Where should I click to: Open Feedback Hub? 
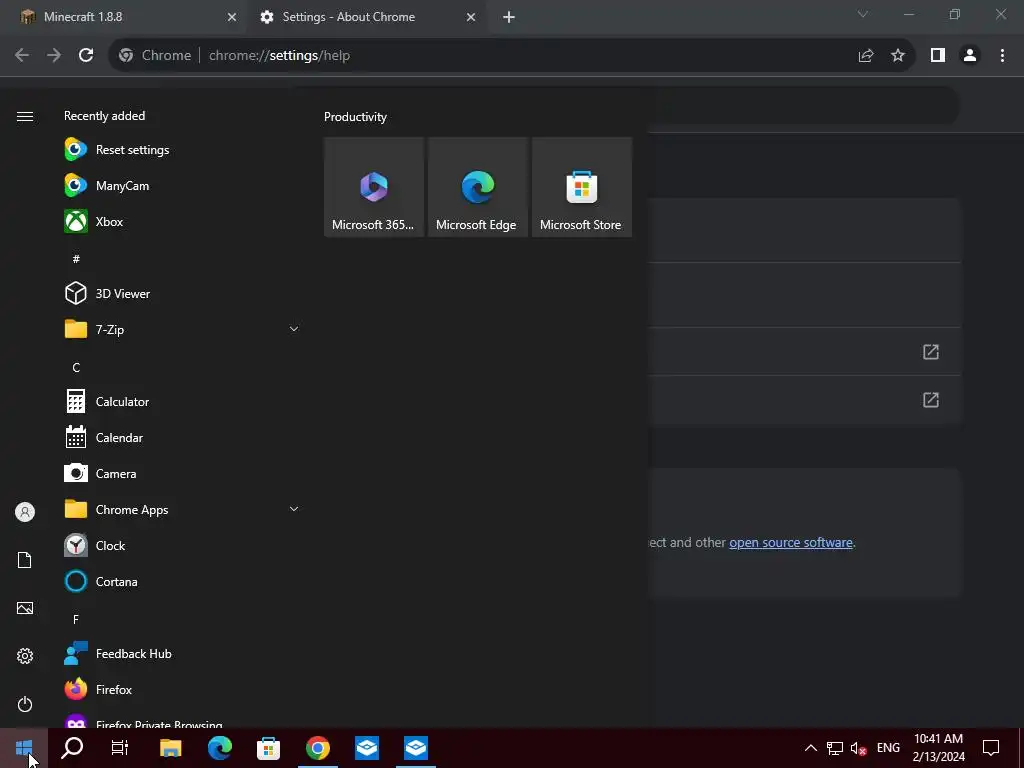tap(182, 654)
